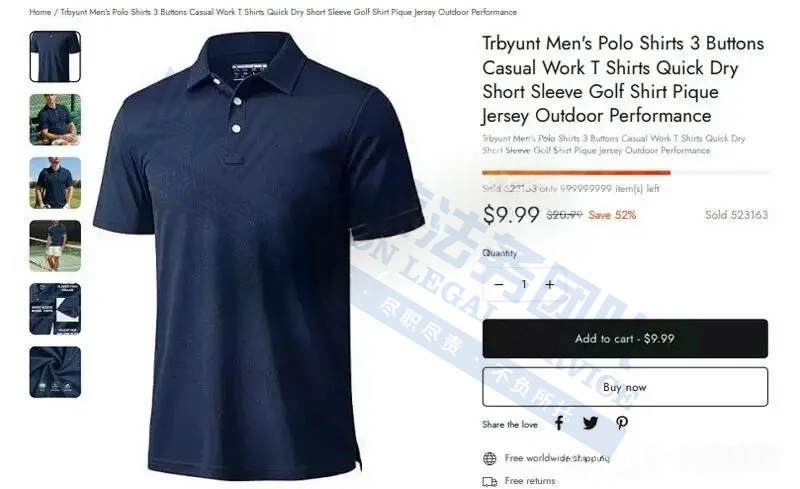Share product on Twitter icon
Screen dimensions: 800x489
590,423
